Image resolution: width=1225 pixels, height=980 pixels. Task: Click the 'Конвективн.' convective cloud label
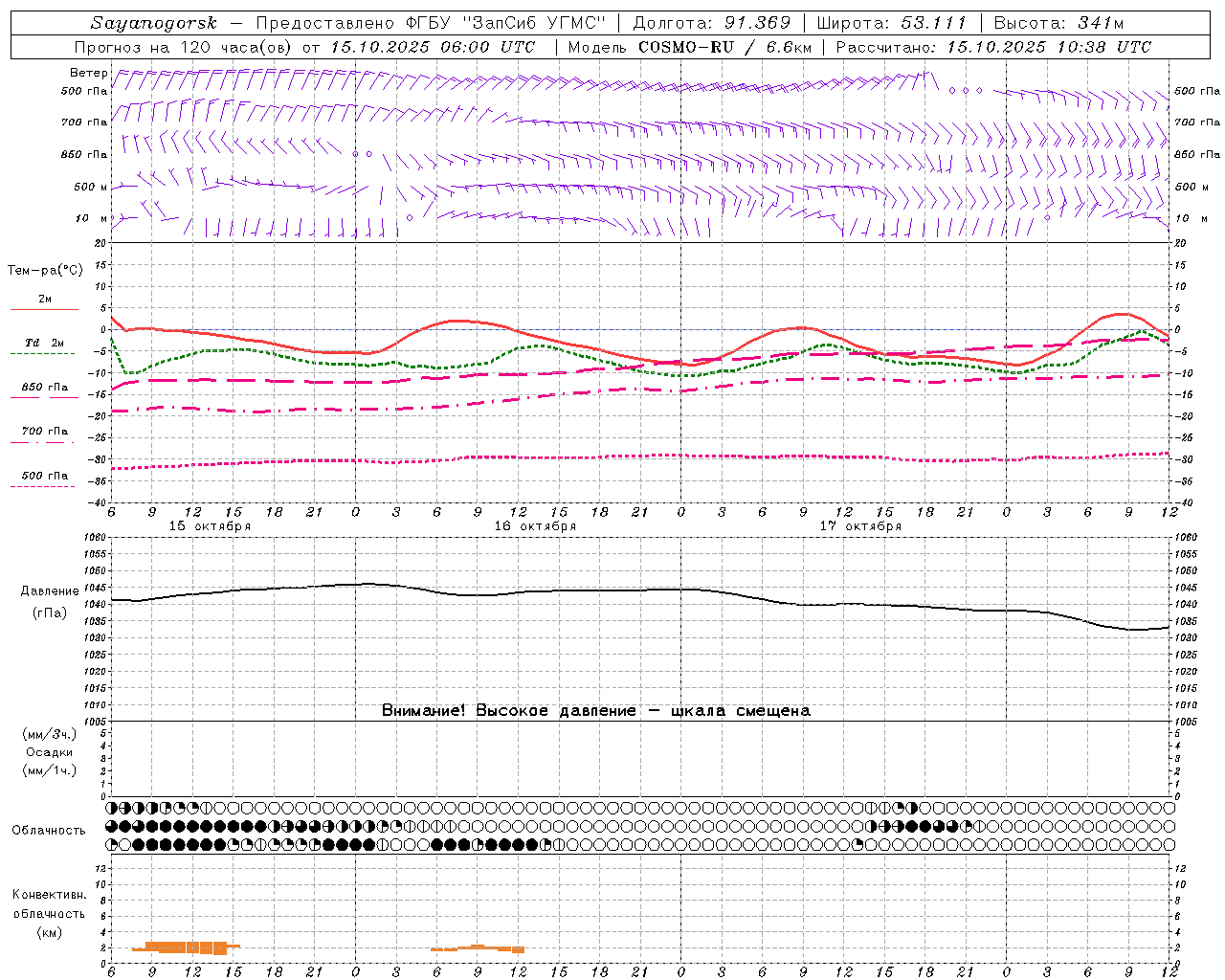[x=49, y=895]
